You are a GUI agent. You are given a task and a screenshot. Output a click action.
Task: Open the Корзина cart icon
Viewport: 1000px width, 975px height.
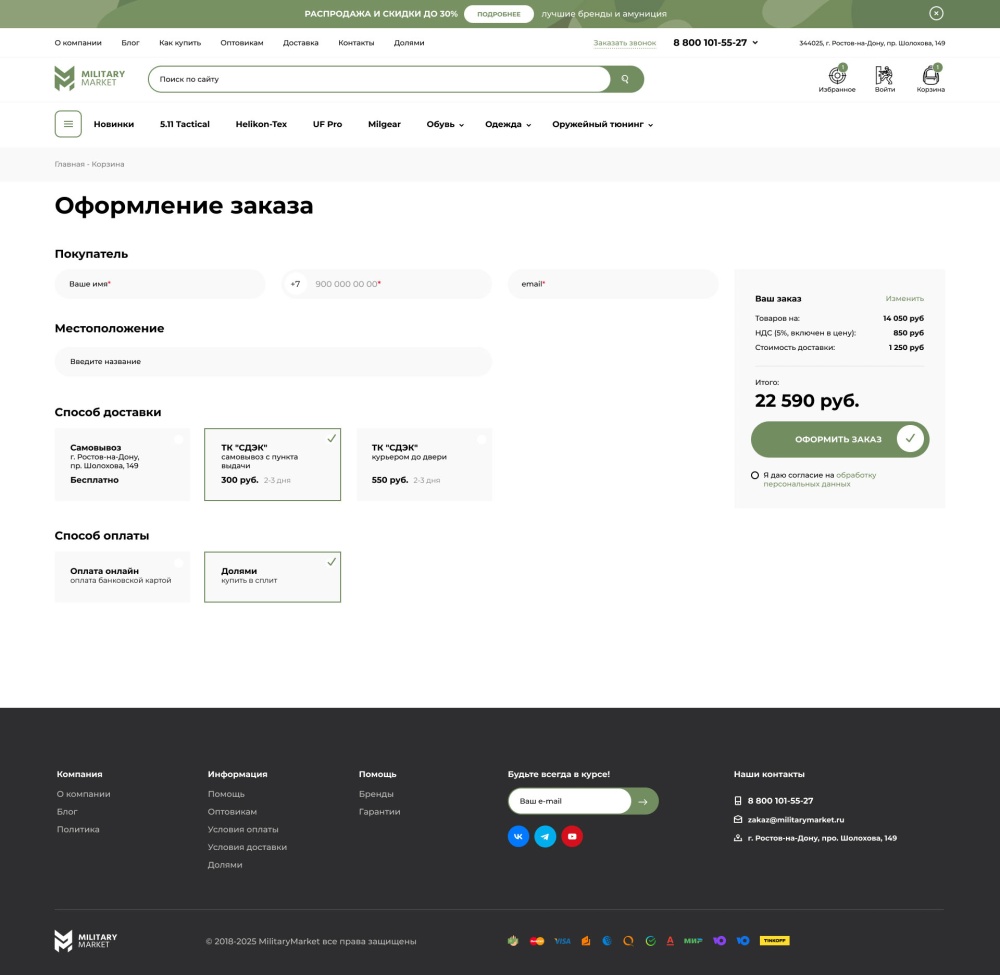tap(930, 77)
